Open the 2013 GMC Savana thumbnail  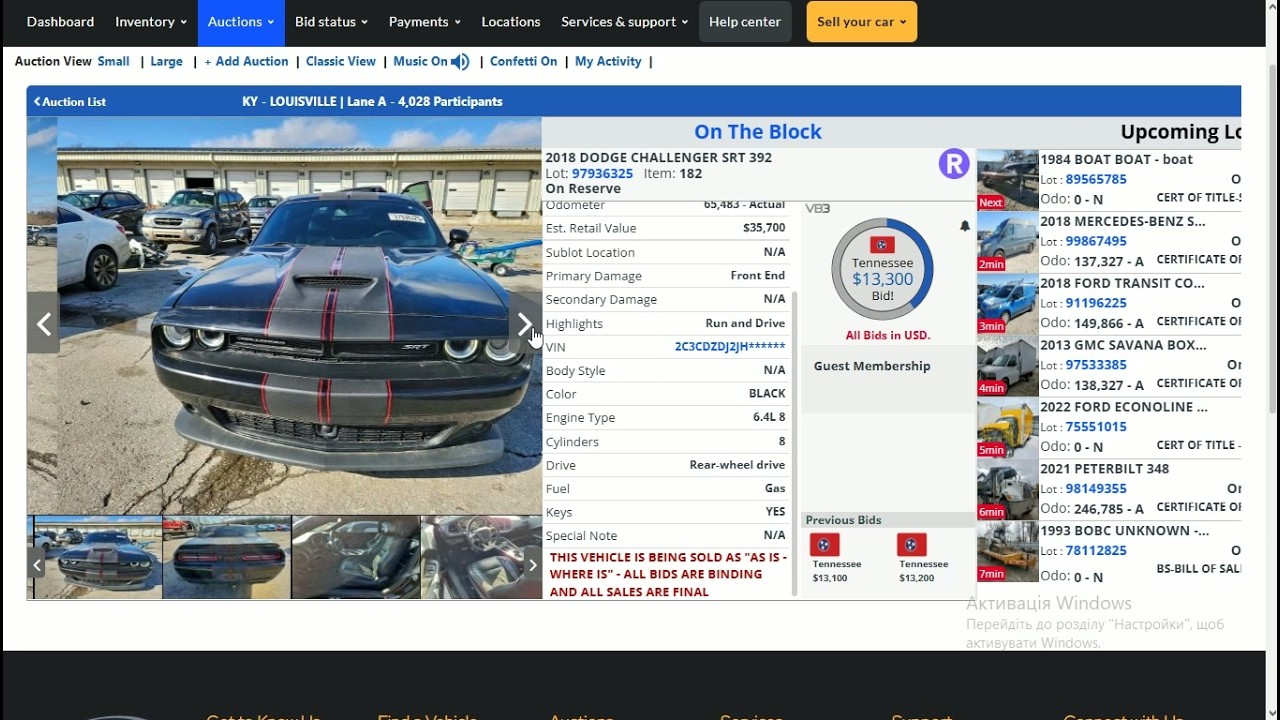1007,366
